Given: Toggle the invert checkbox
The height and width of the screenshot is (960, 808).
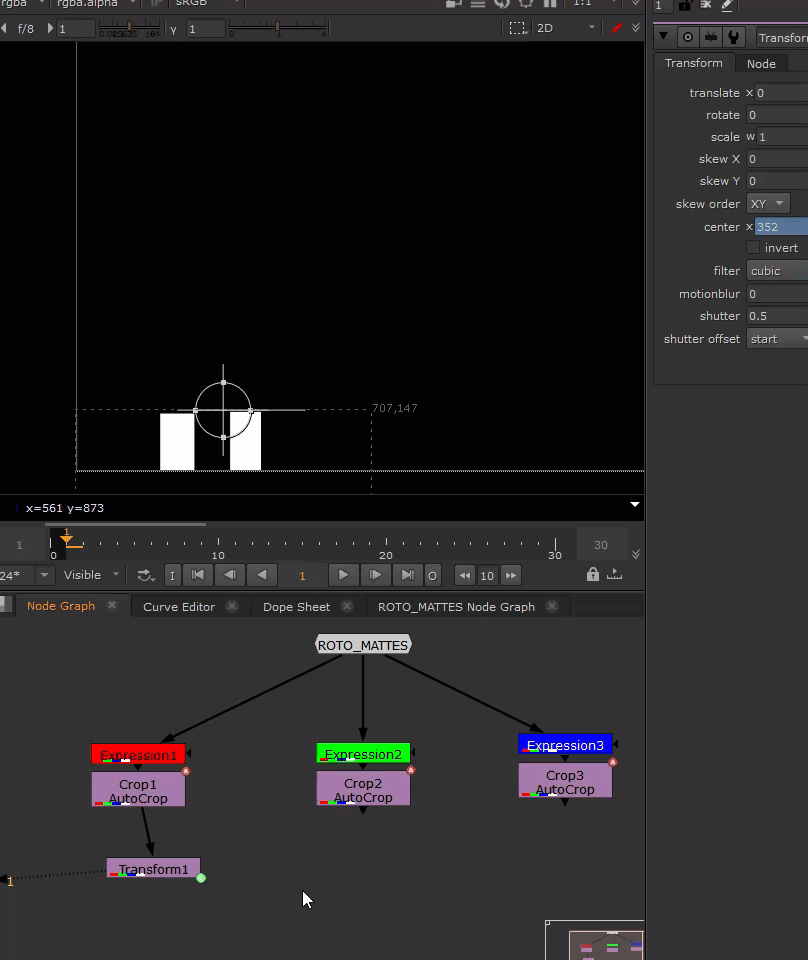Looking at the screenshot, I should (x=753, y=248).
